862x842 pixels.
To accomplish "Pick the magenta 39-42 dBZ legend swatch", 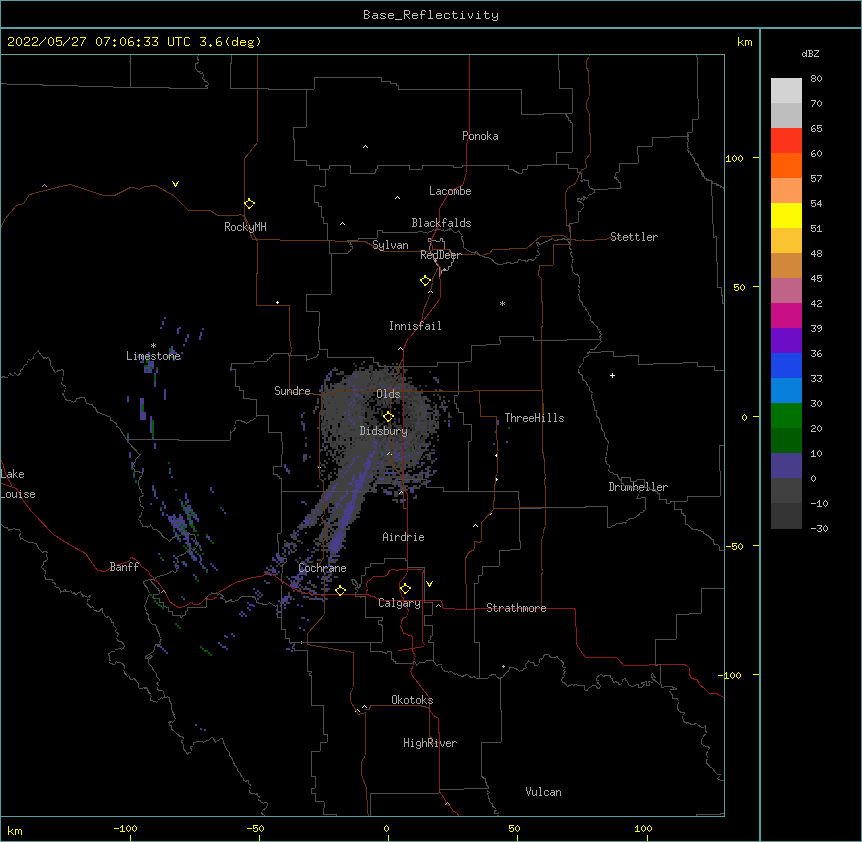I will [x=786, y=315].
